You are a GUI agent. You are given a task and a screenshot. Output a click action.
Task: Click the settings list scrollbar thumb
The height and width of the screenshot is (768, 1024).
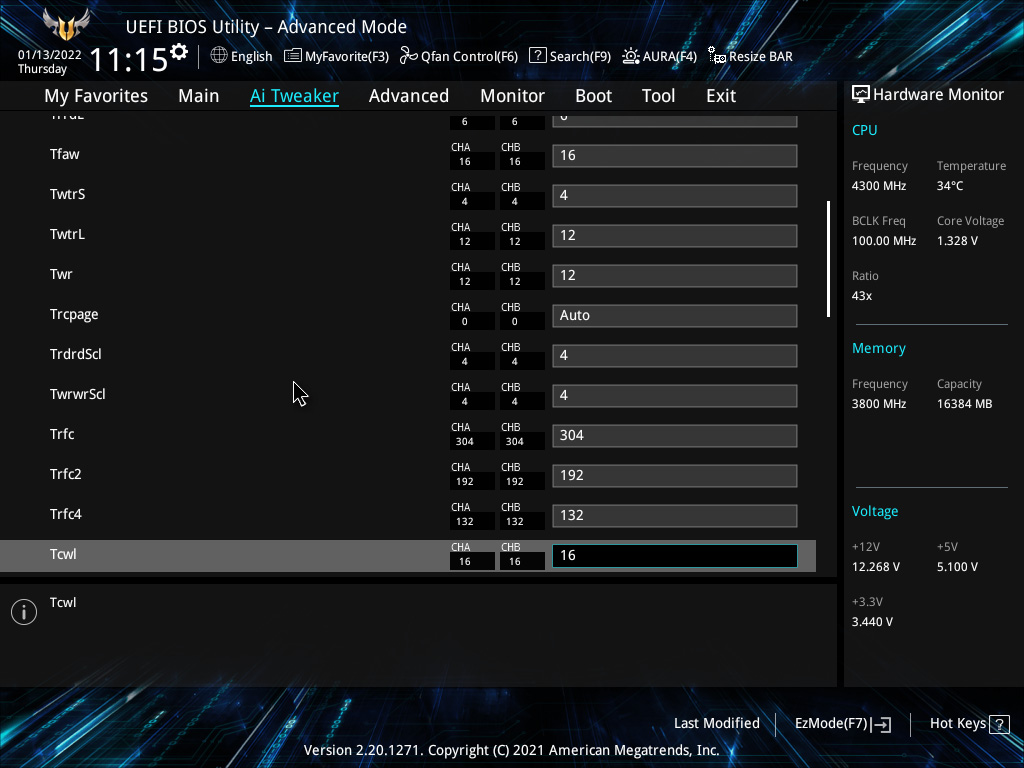[x=828, y=259]
